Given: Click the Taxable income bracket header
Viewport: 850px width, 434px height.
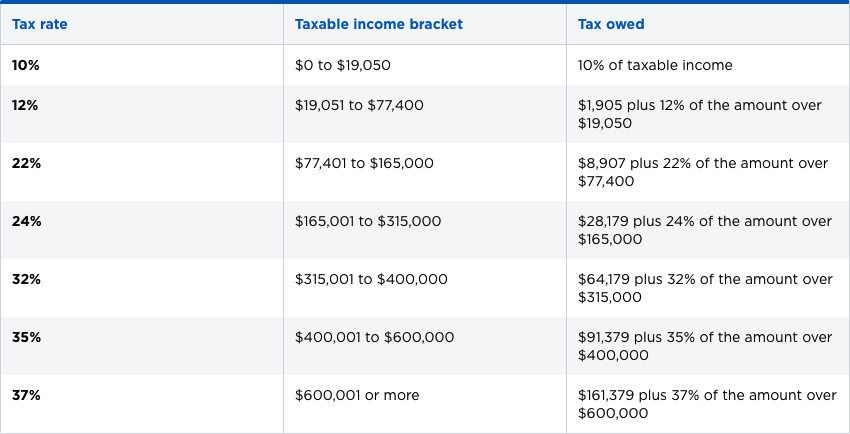Looking at the screenshot, I should point(379,24).
